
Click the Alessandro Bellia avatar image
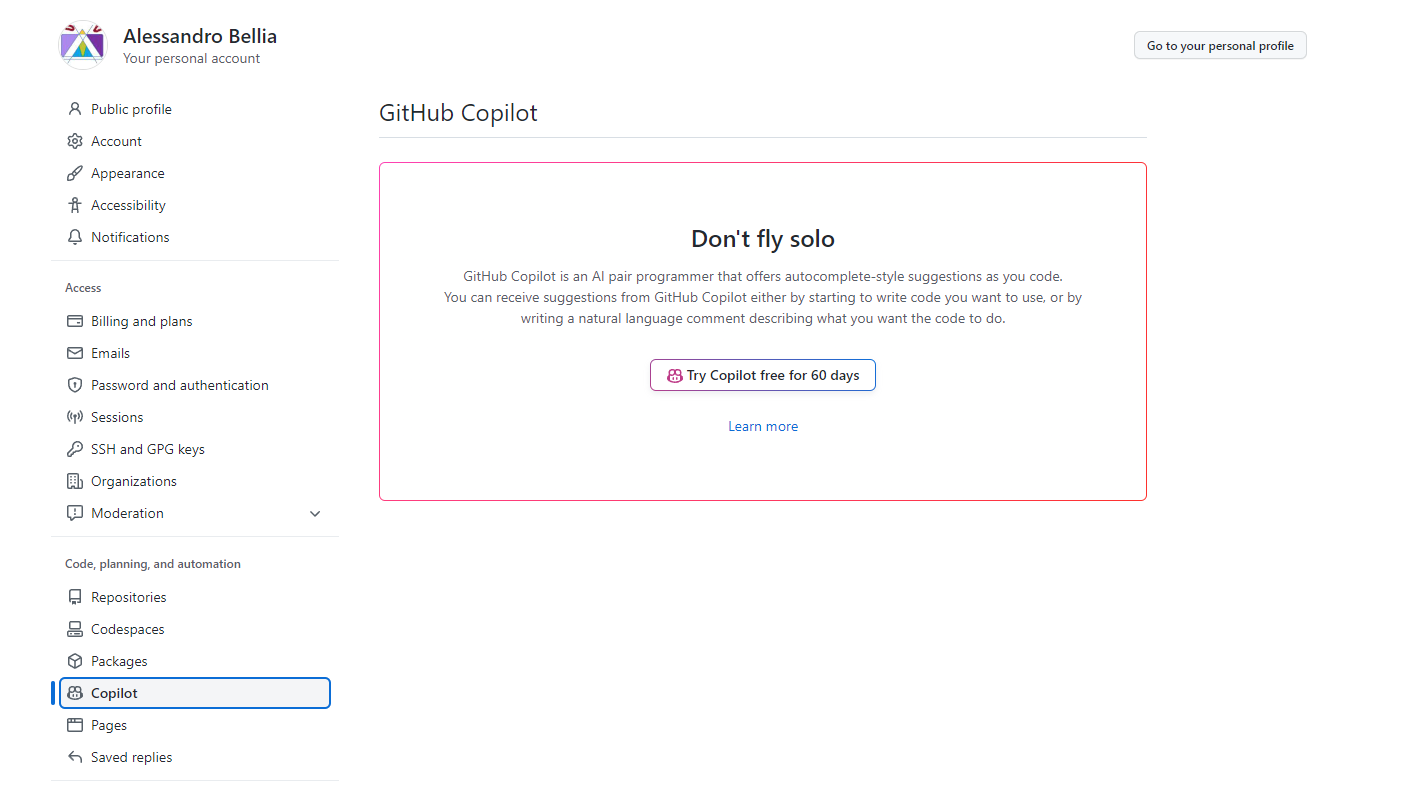pyautogui.click(x=82, y=44)
